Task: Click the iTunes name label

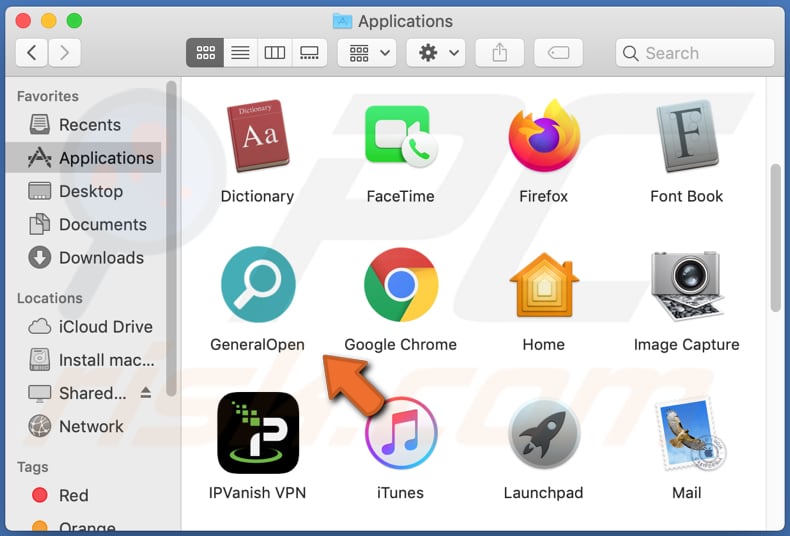Action: pyautogui.click(x=401, y=493)
